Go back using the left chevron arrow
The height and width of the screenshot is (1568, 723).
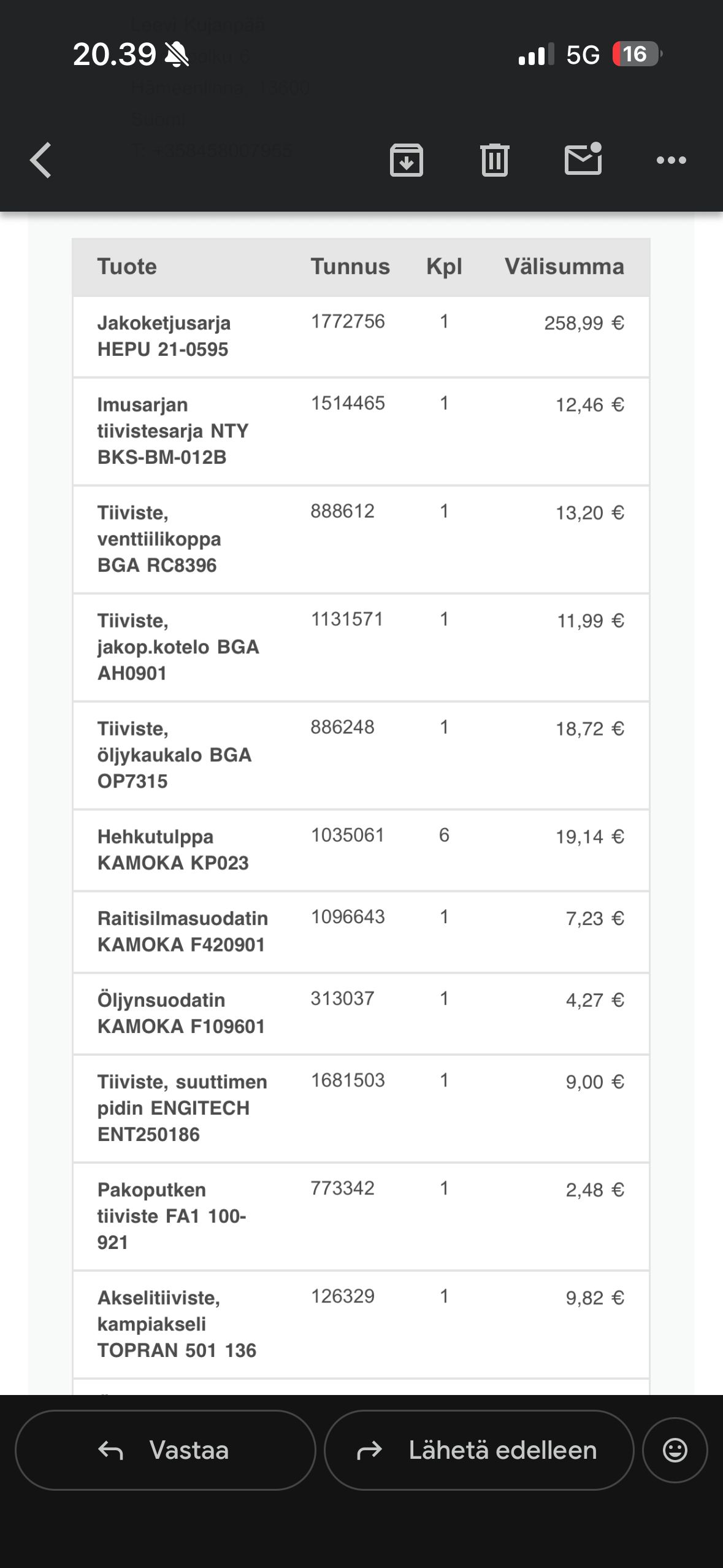[x=40, y=160]
